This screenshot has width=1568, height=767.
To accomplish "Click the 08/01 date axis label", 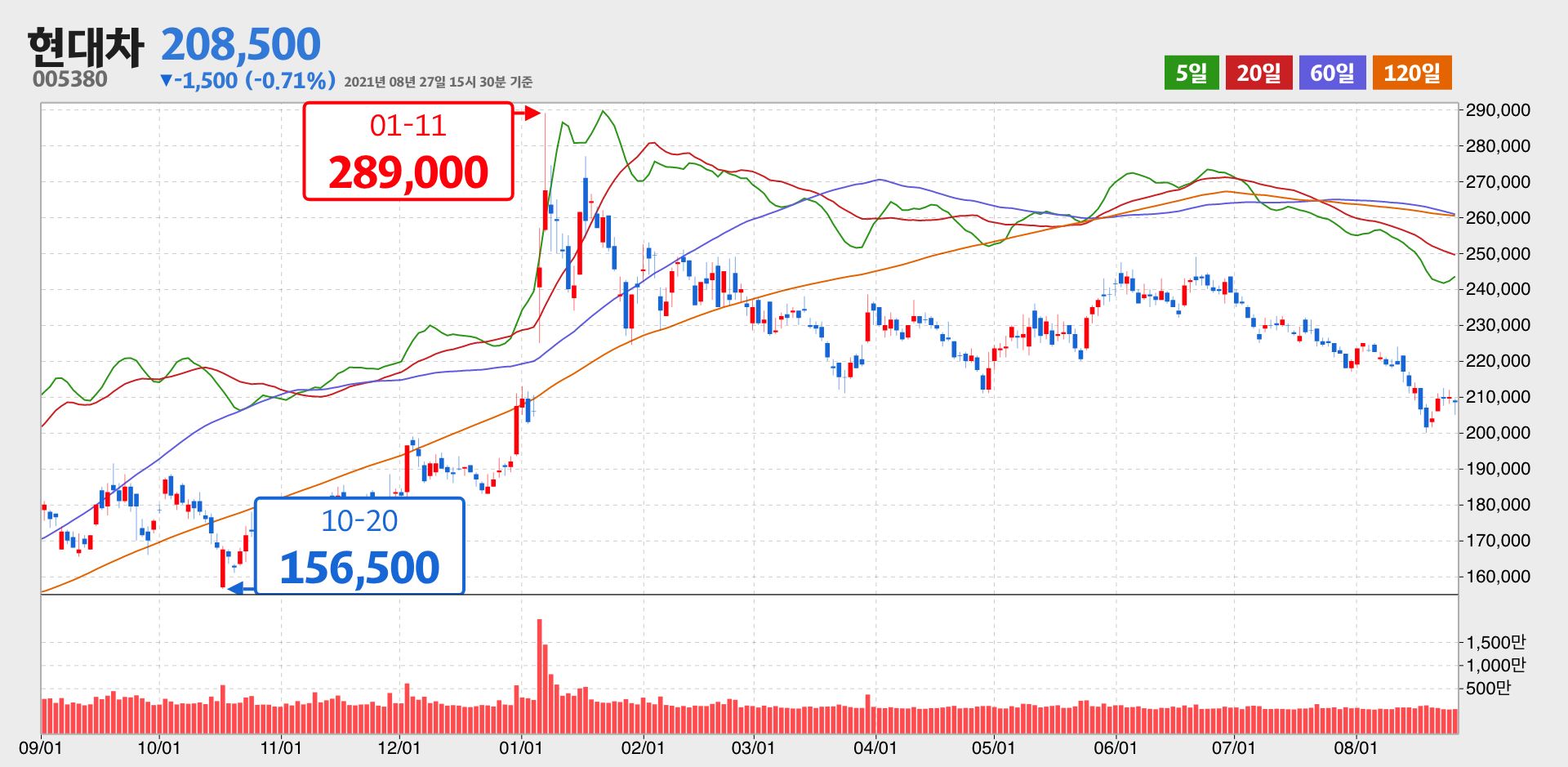I will pyautogui.click(x=1356, y=748).
